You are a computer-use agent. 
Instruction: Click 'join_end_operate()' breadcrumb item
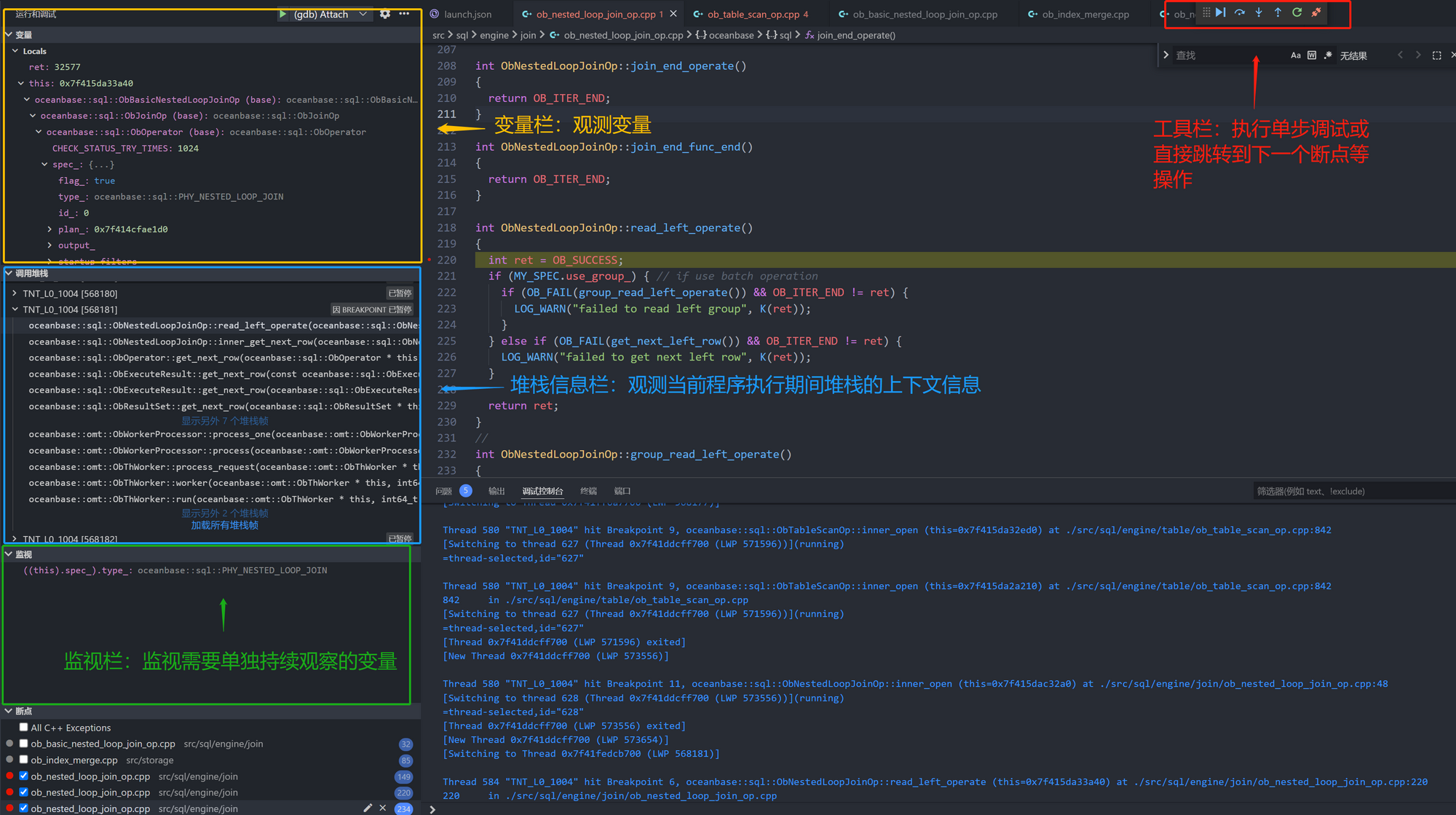pyautogui.click(x=856, y=35)
